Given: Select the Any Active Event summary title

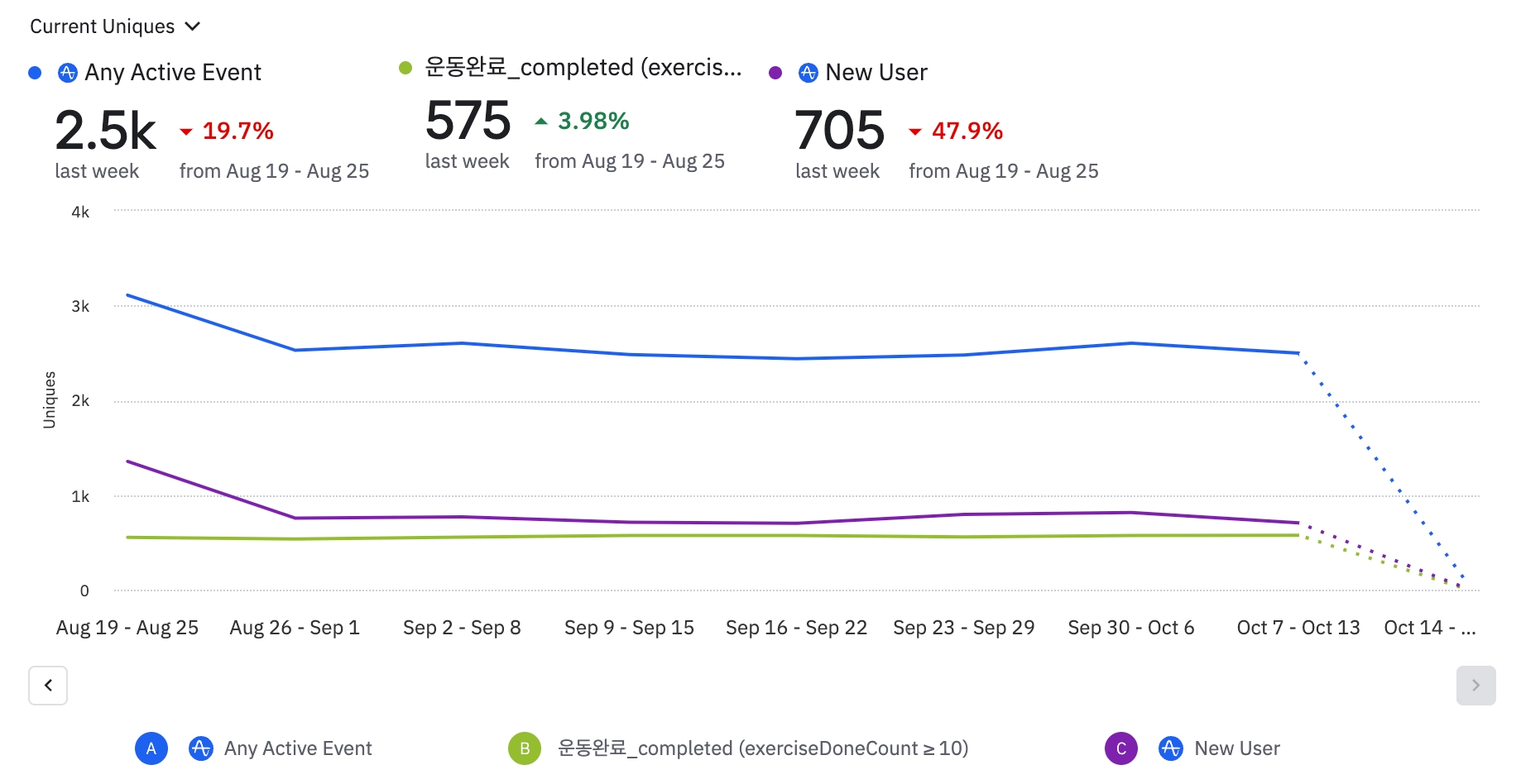Looking at the screenshot, I should [173, 73].
